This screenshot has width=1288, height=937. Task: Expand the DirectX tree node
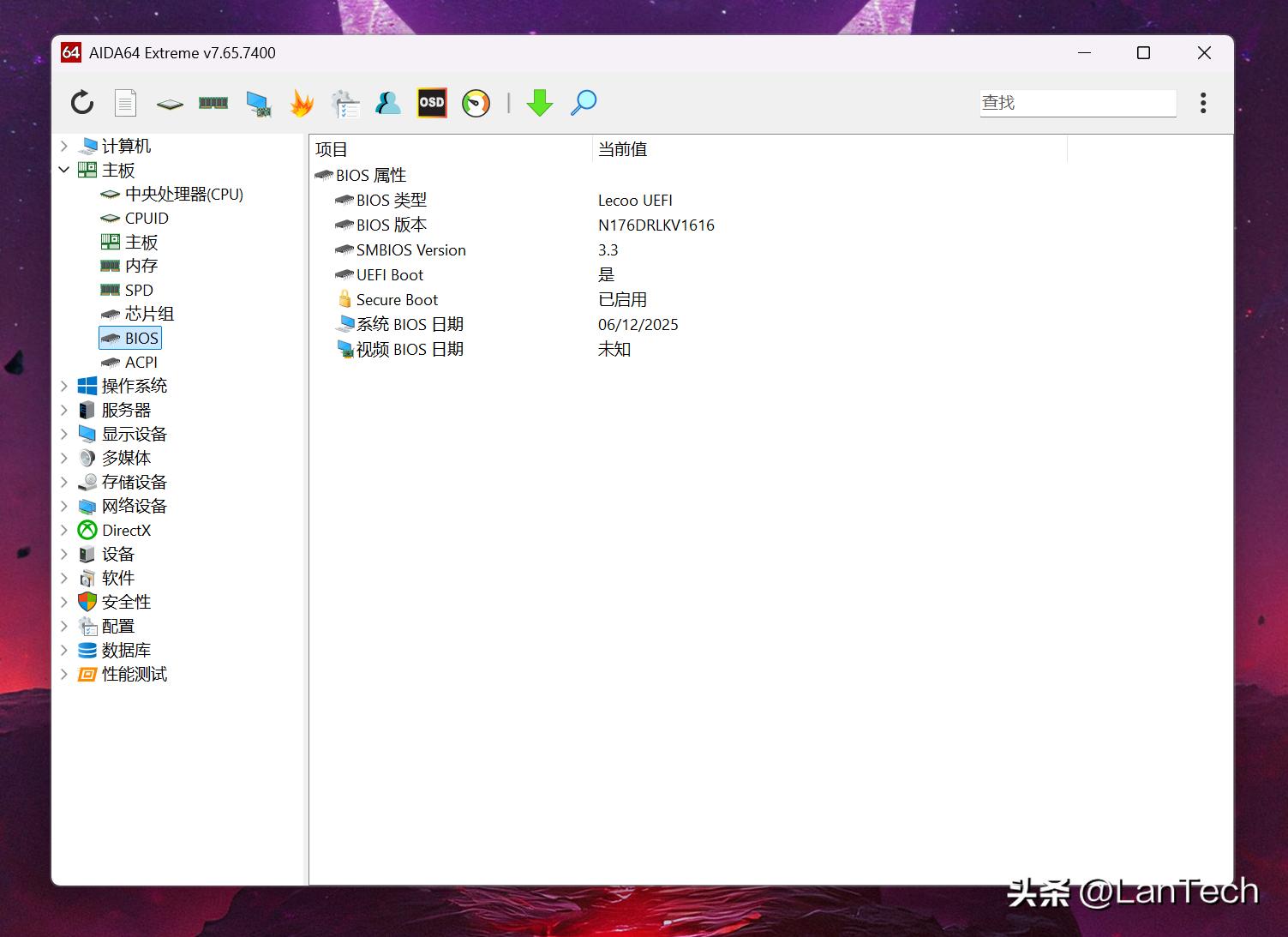pos(64,531)
